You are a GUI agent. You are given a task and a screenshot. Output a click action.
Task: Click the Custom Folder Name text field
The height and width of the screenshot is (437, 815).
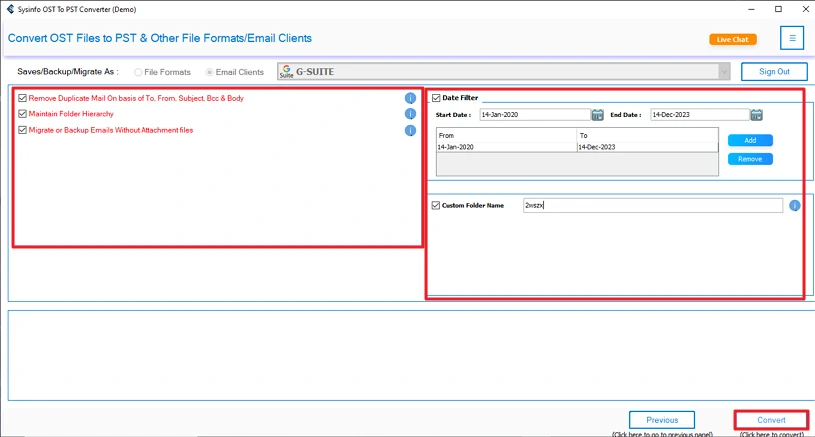coord(653,205)
